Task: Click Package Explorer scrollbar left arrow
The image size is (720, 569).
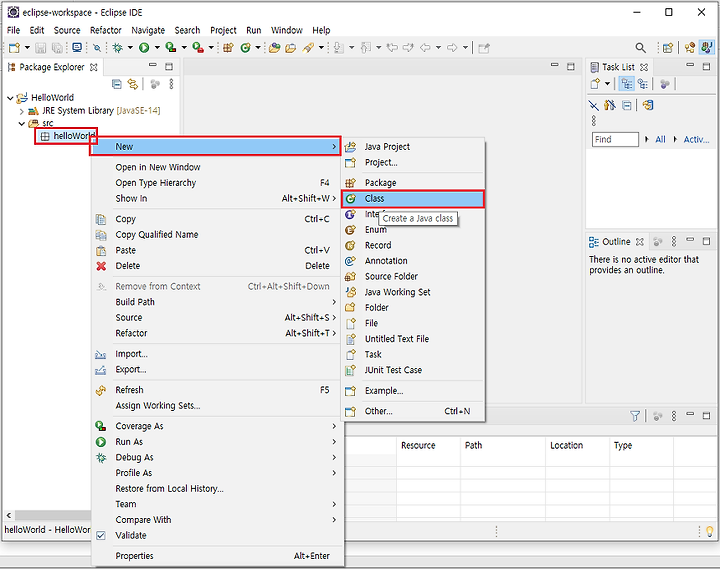Action: tap(9, 515)
